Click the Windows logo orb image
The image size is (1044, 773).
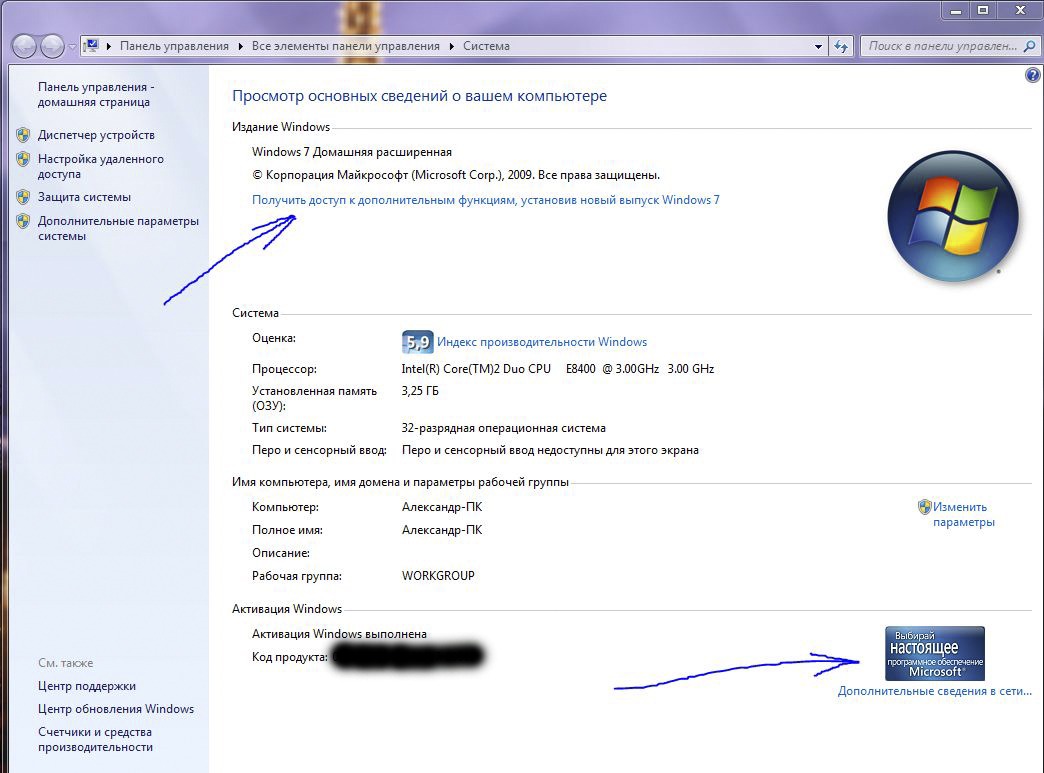click(x=953, y=216)
